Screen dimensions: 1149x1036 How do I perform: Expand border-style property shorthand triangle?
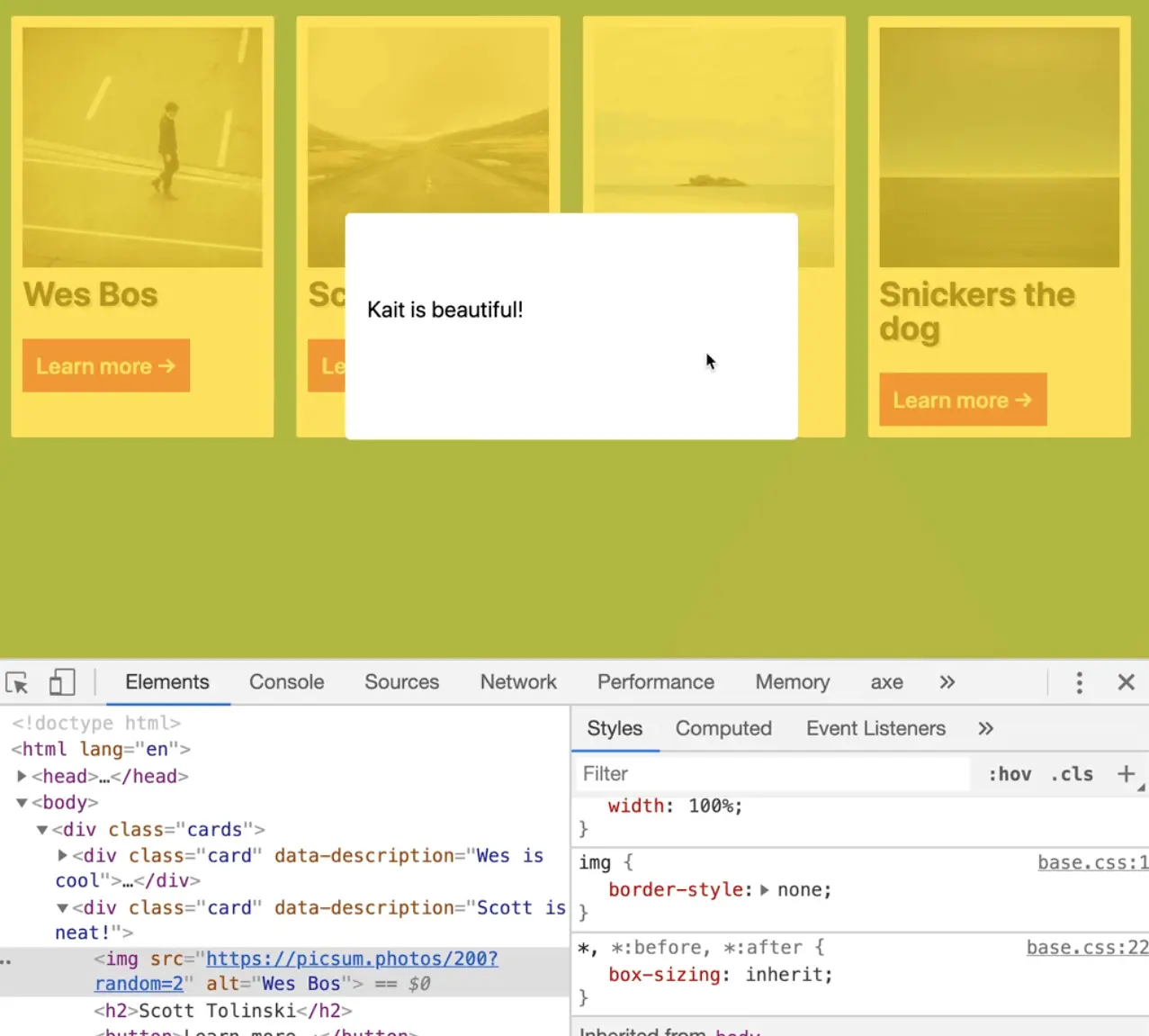765,890
